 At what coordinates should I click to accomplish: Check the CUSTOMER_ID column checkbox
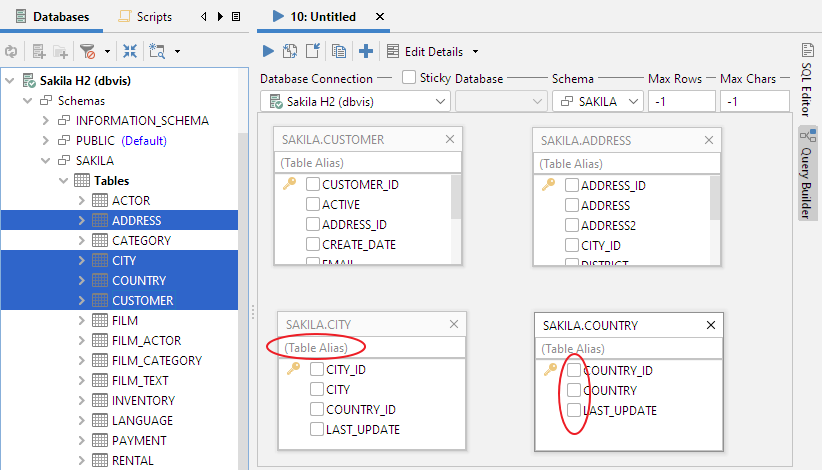pos(313,185)
